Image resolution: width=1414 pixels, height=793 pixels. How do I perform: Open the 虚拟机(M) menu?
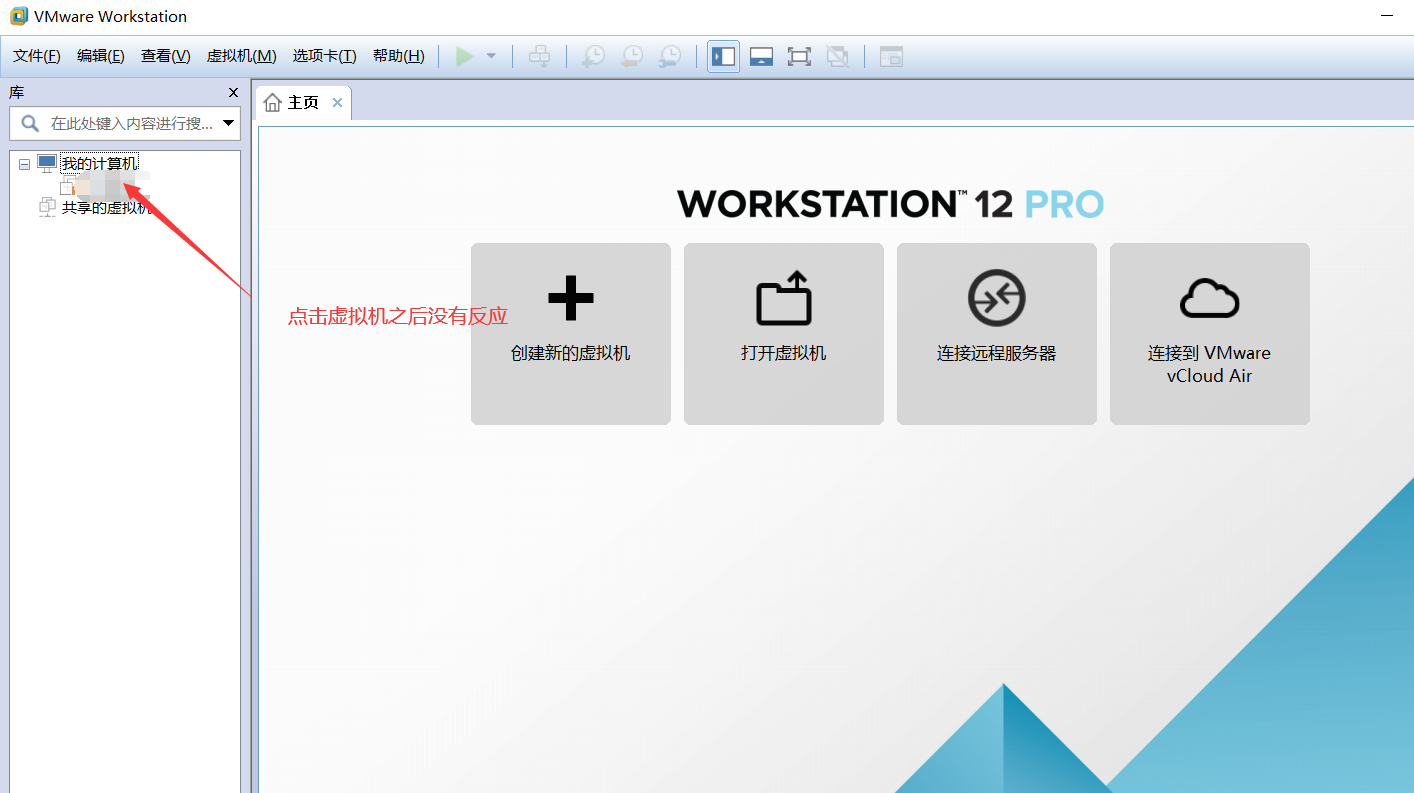[x=242, y=56]
